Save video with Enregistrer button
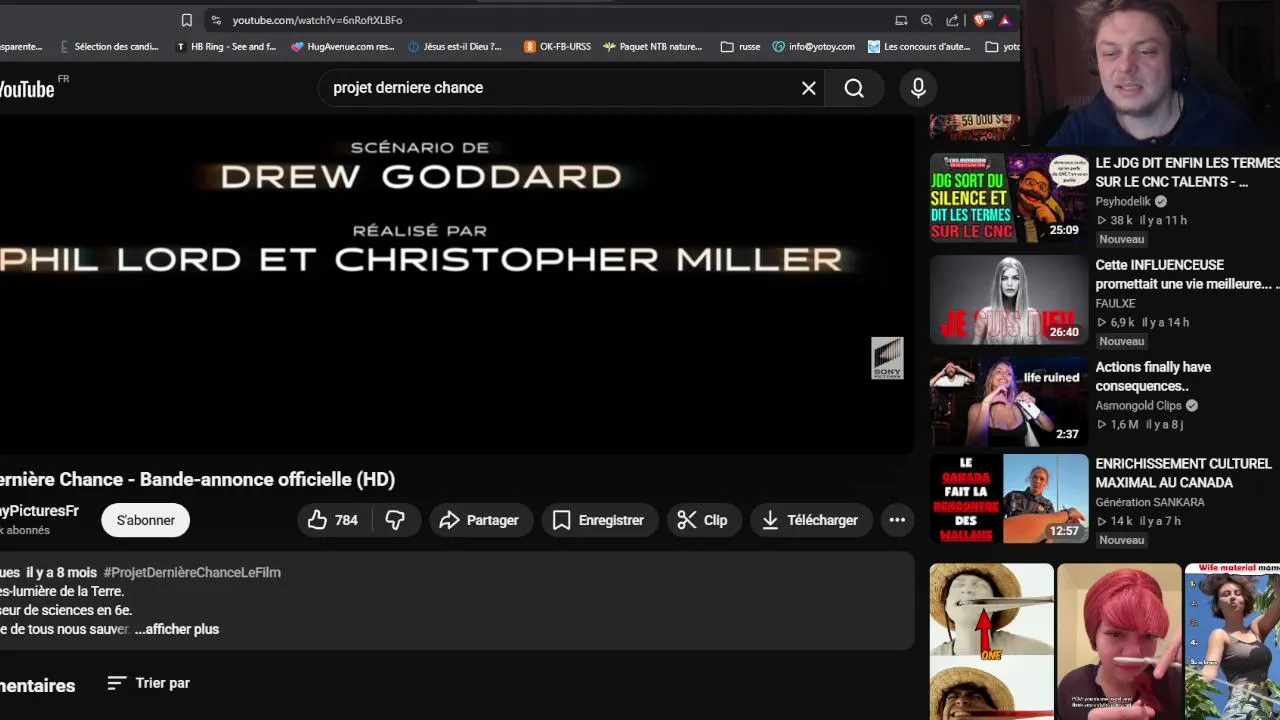 point(598,520)
